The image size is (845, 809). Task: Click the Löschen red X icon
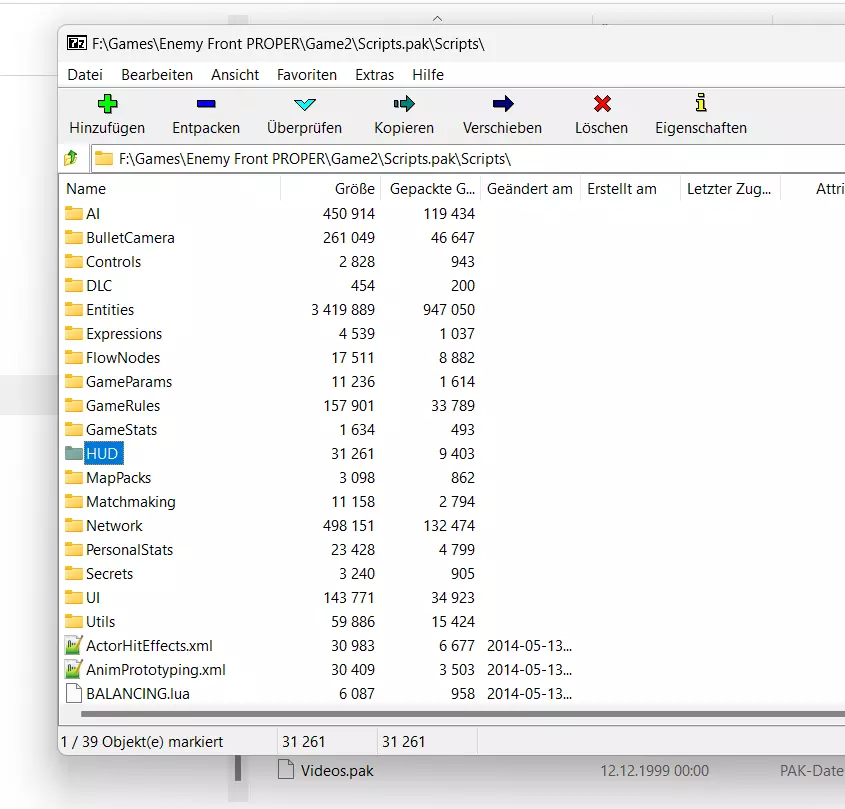tap(602, 103)
